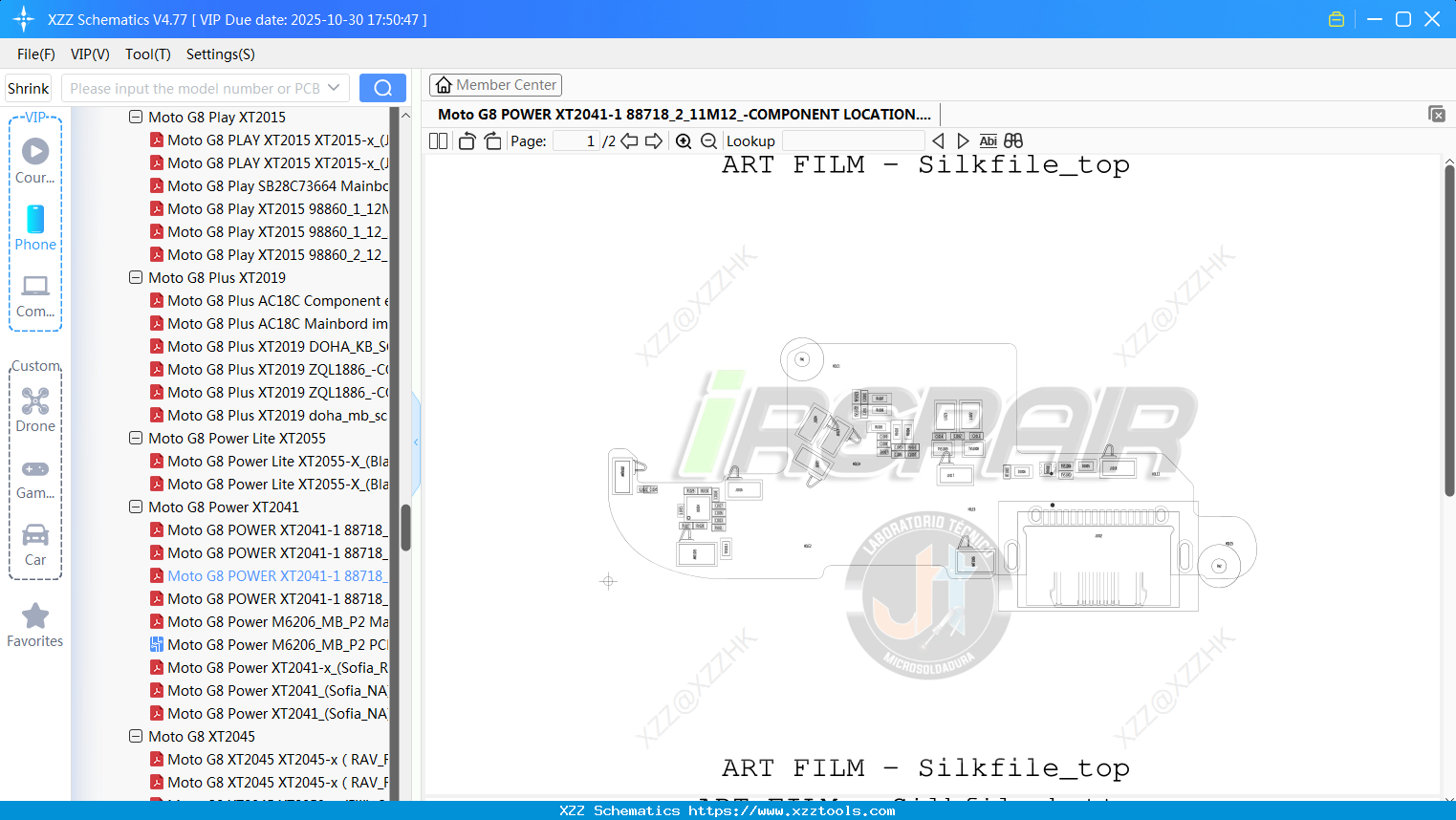Collapse the Moto G8 XT2045 folder
1456x820 pixels.
(136, 737)
